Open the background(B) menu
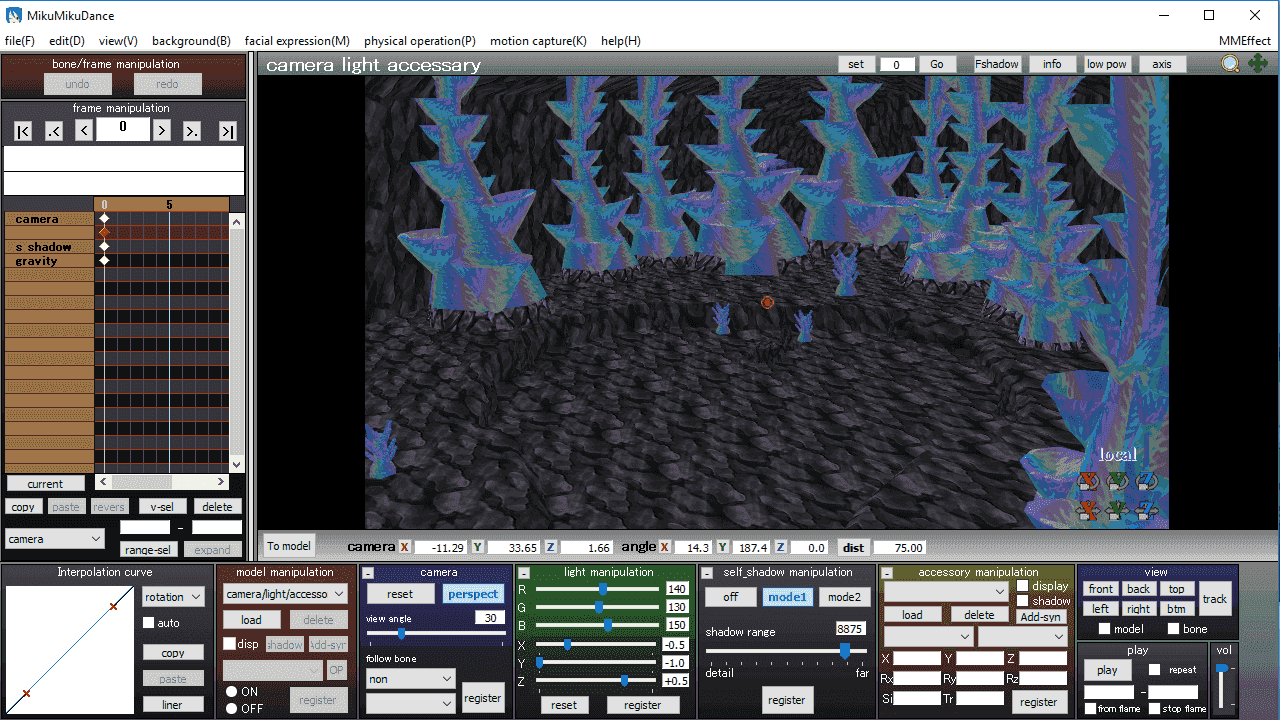The image size is (1280, 720). pyautogui.click(x=191, y=41)
